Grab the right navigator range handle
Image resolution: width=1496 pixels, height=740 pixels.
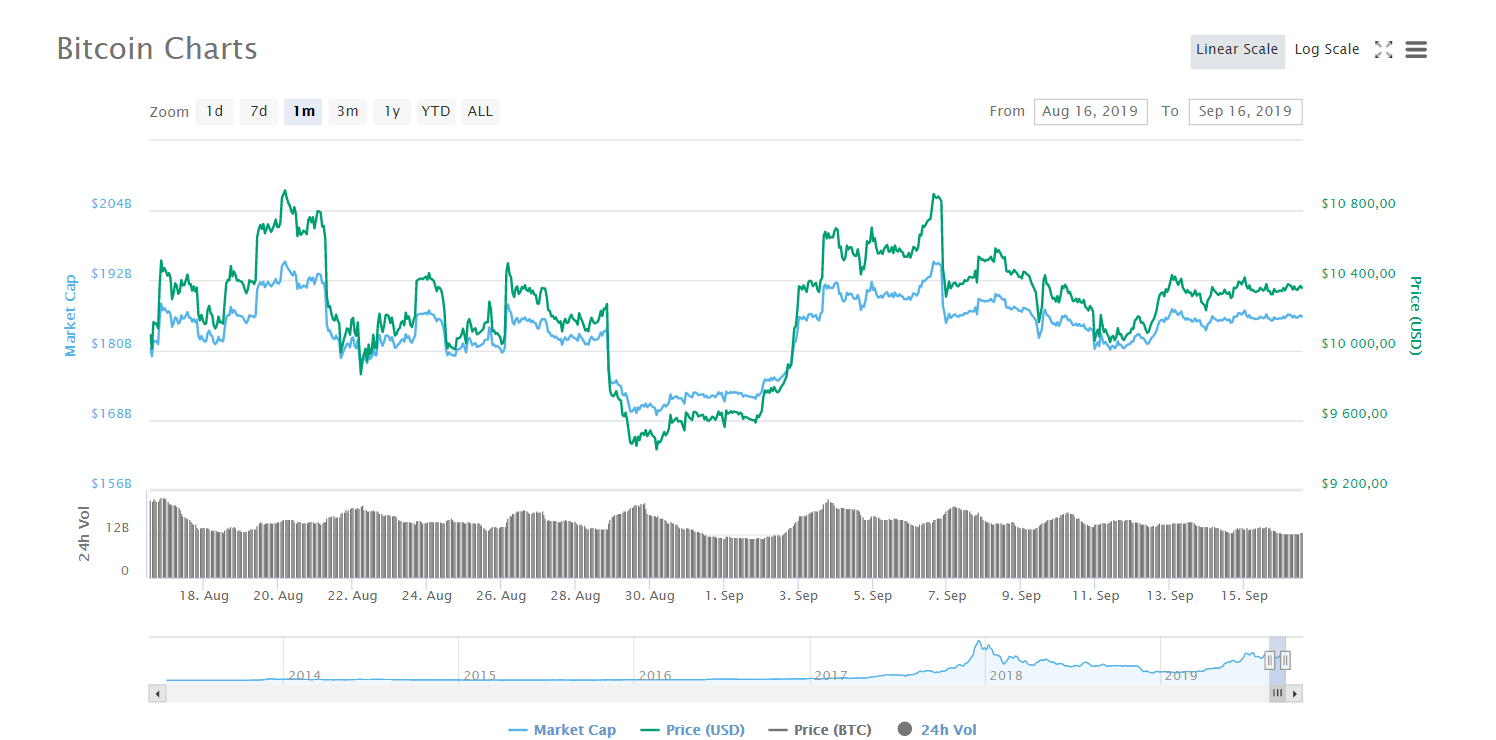point(1285,660)
